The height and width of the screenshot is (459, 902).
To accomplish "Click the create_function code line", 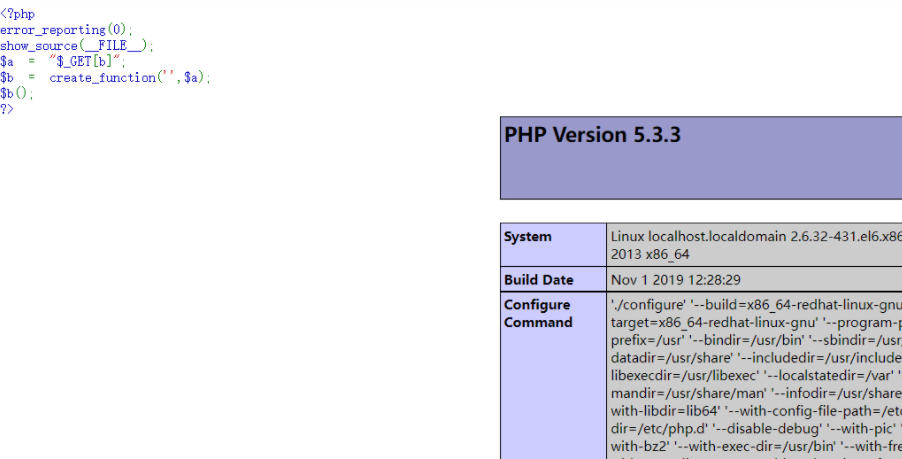I will 105,78.
